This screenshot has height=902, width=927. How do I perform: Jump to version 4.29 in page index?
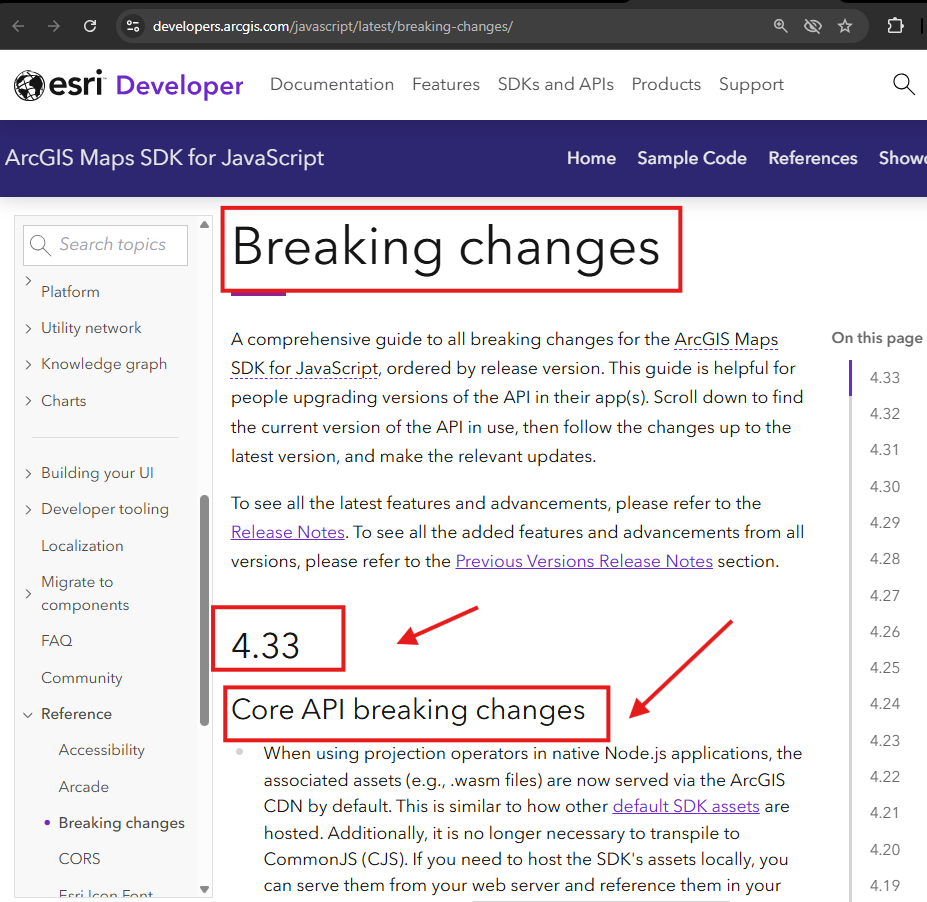coord(884,523)
